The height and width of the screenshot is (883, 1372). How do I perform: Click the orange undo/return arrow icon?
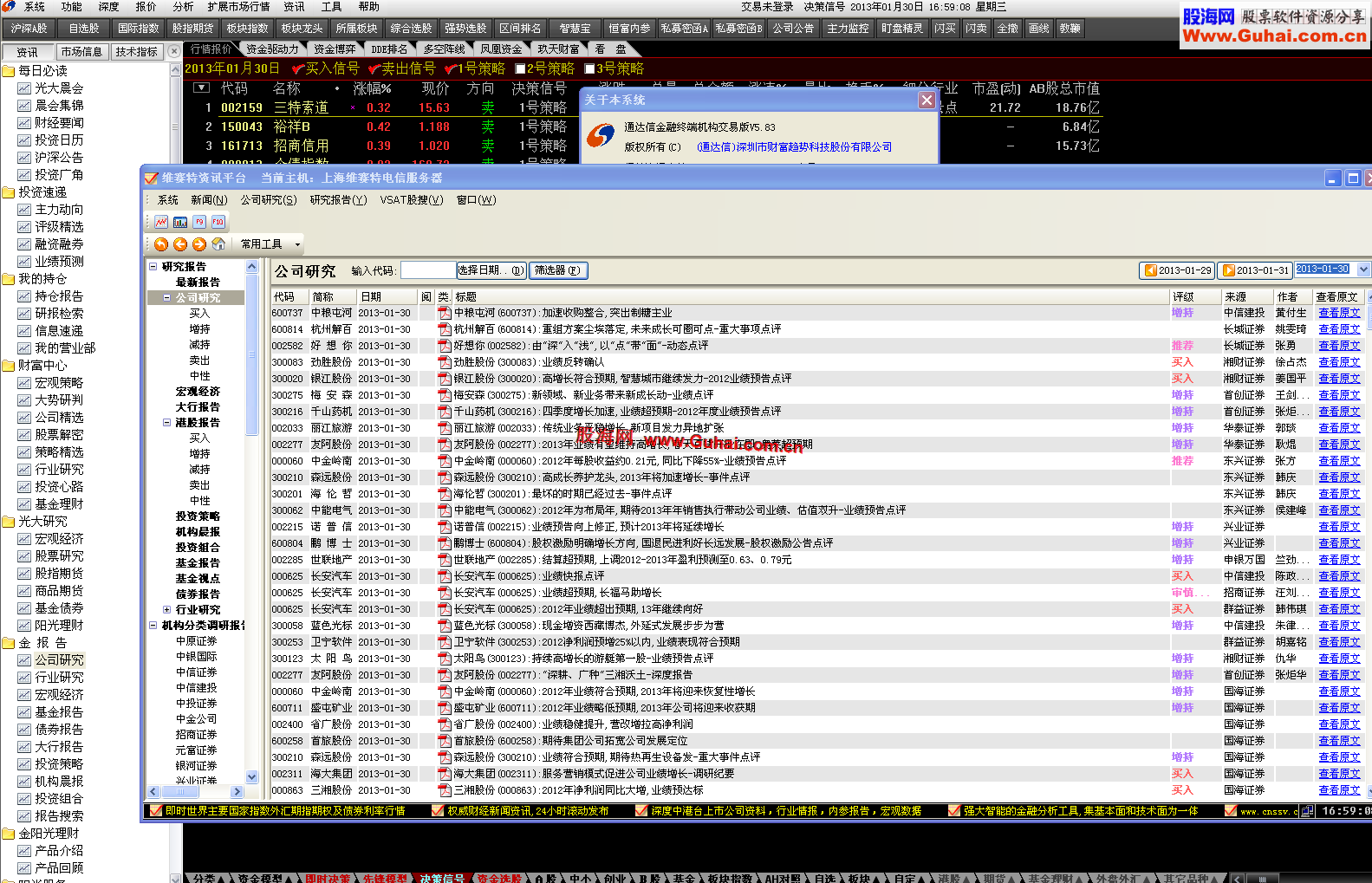(x=161, y=244)
